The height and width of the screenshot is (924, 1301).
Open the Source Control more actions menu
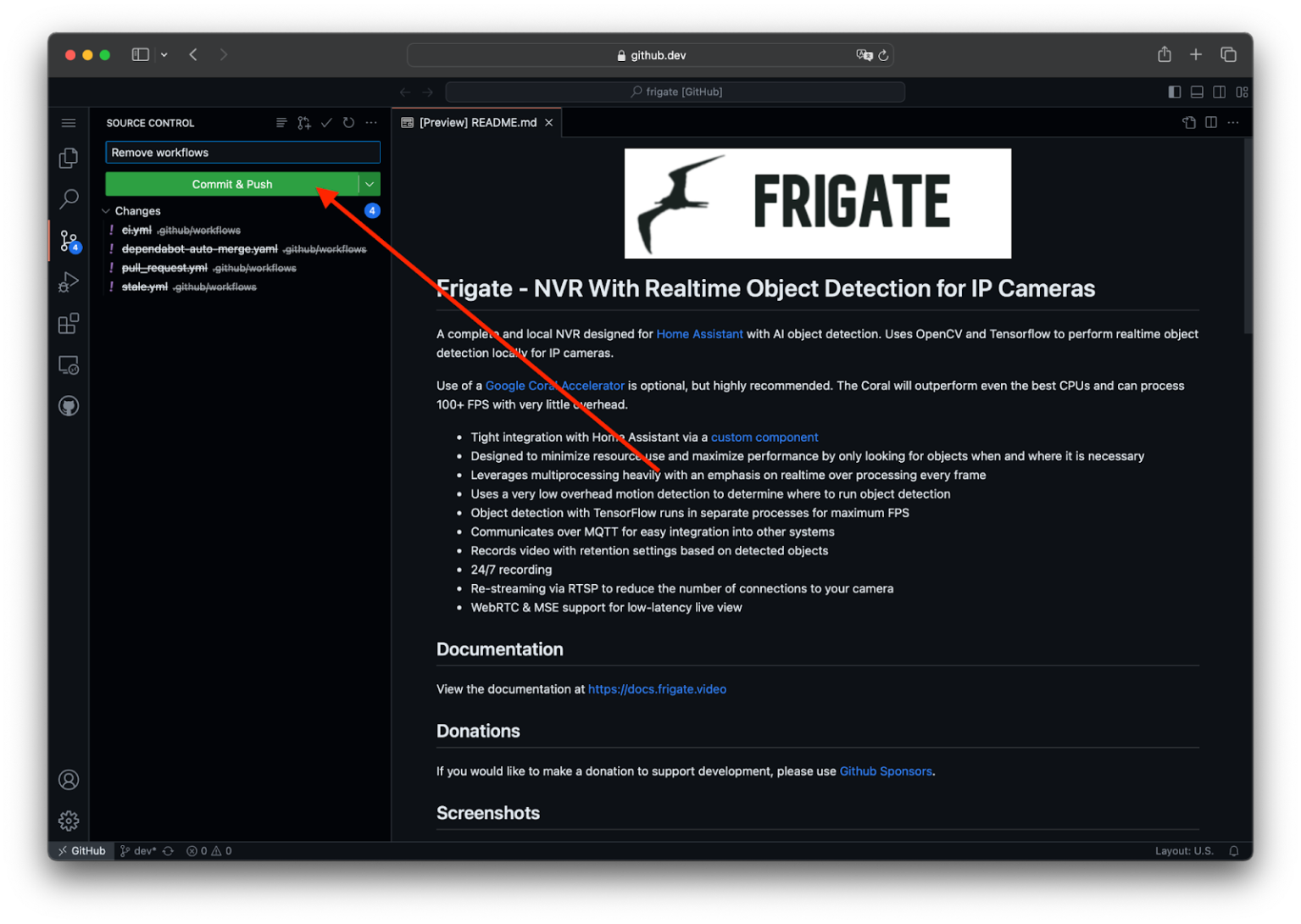(371, 122)
